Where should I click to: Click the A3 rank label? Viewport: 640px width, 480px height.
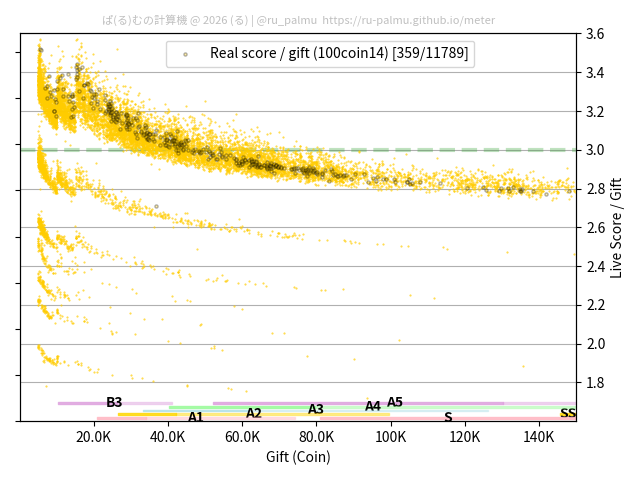pos(316,409)
